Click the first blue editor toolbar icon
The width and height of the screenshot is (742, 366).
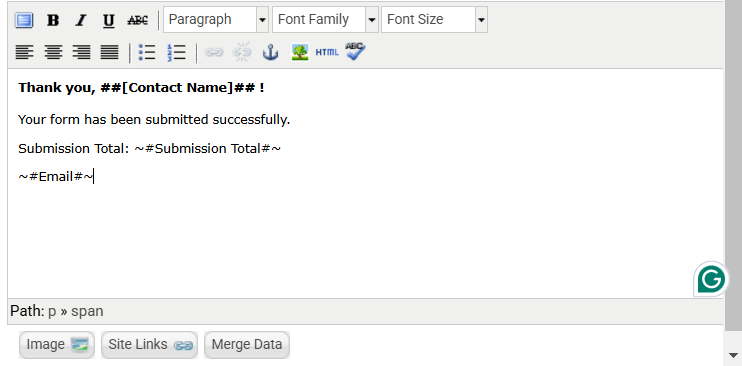24,20
